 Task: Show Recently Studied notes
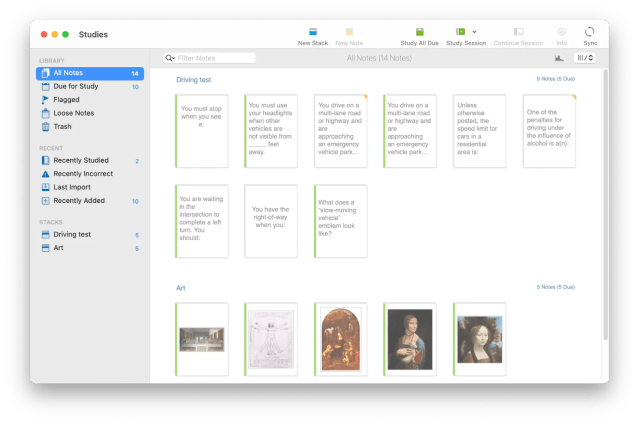90,161
